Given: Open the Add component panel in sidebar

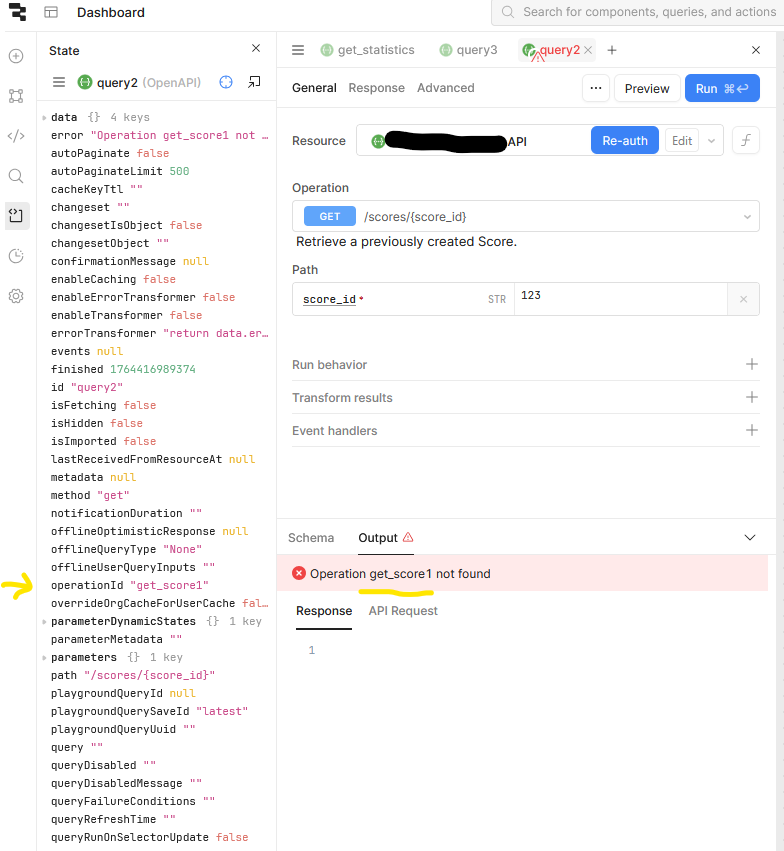Looking at the screenshot, I should click(16, 56).
